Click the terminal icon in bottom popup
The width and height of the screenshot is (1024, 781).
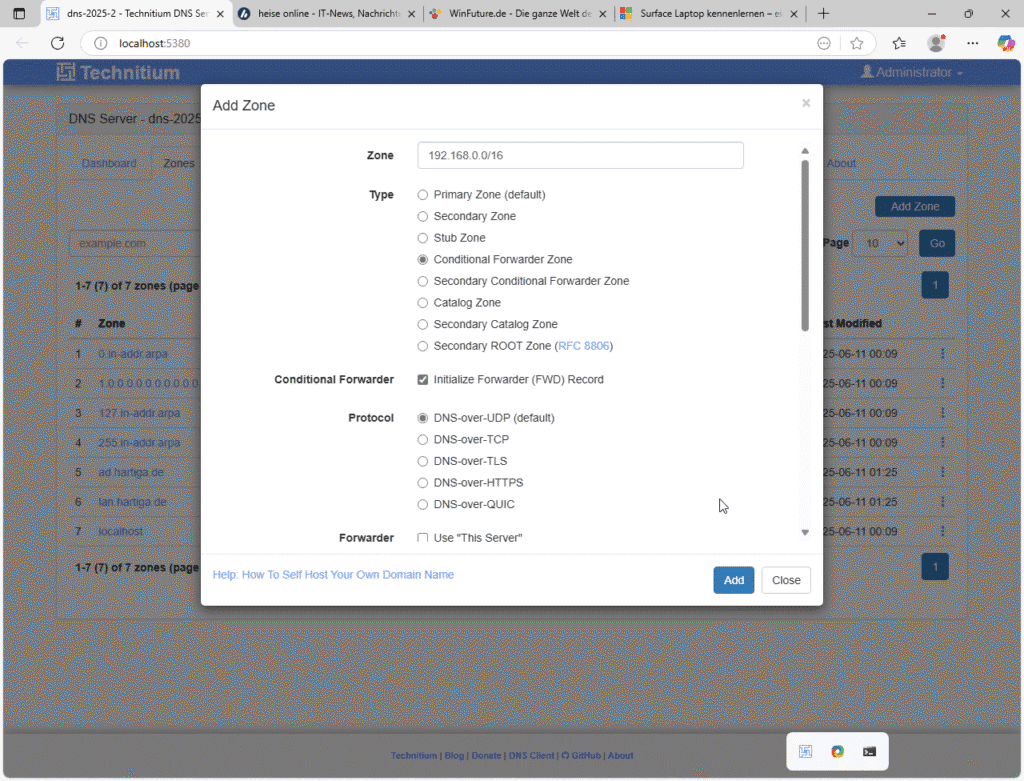pos(869,752)
